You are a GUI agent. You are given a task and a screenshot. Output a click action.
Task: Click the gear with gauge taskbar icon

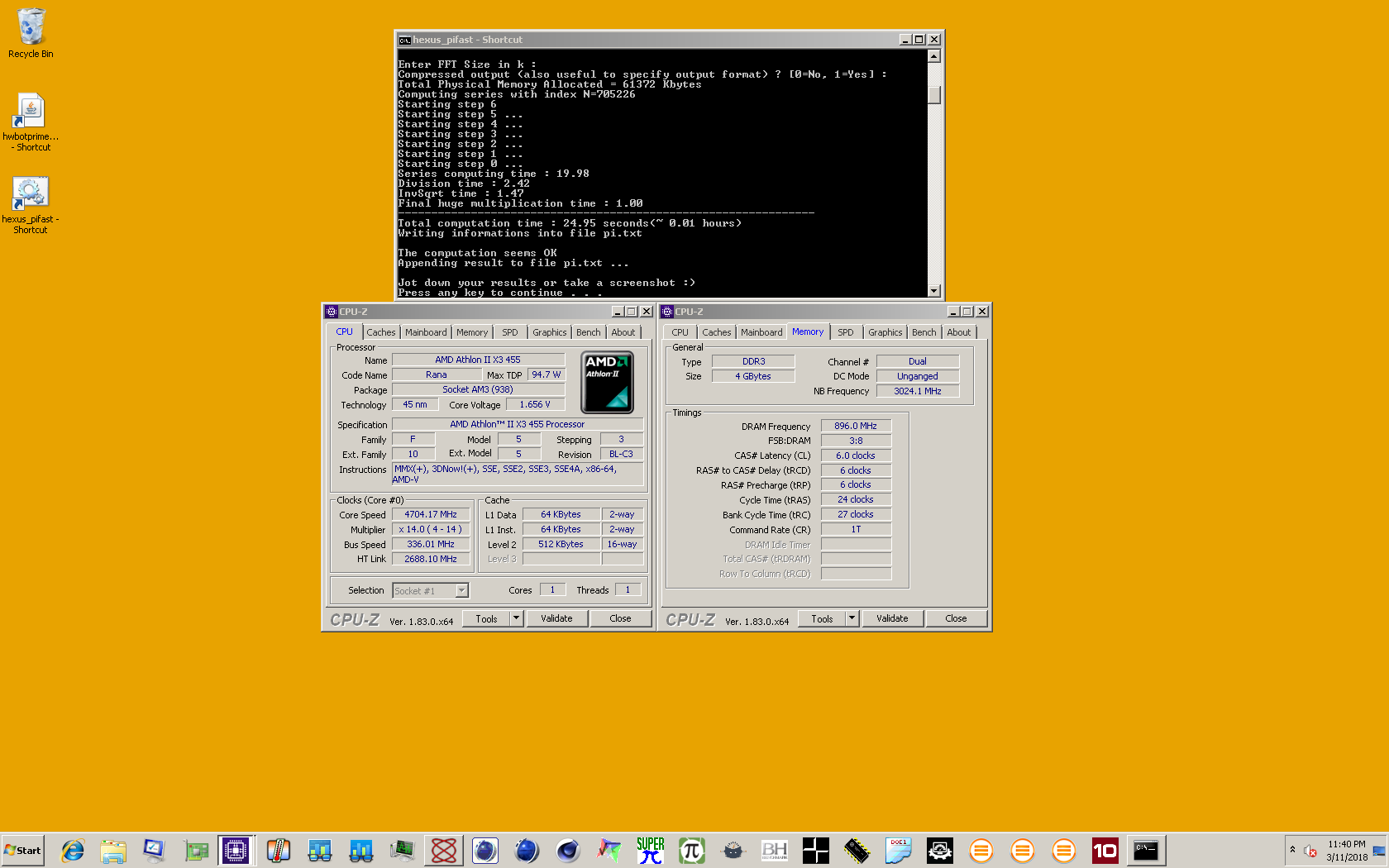coord(940,850)
